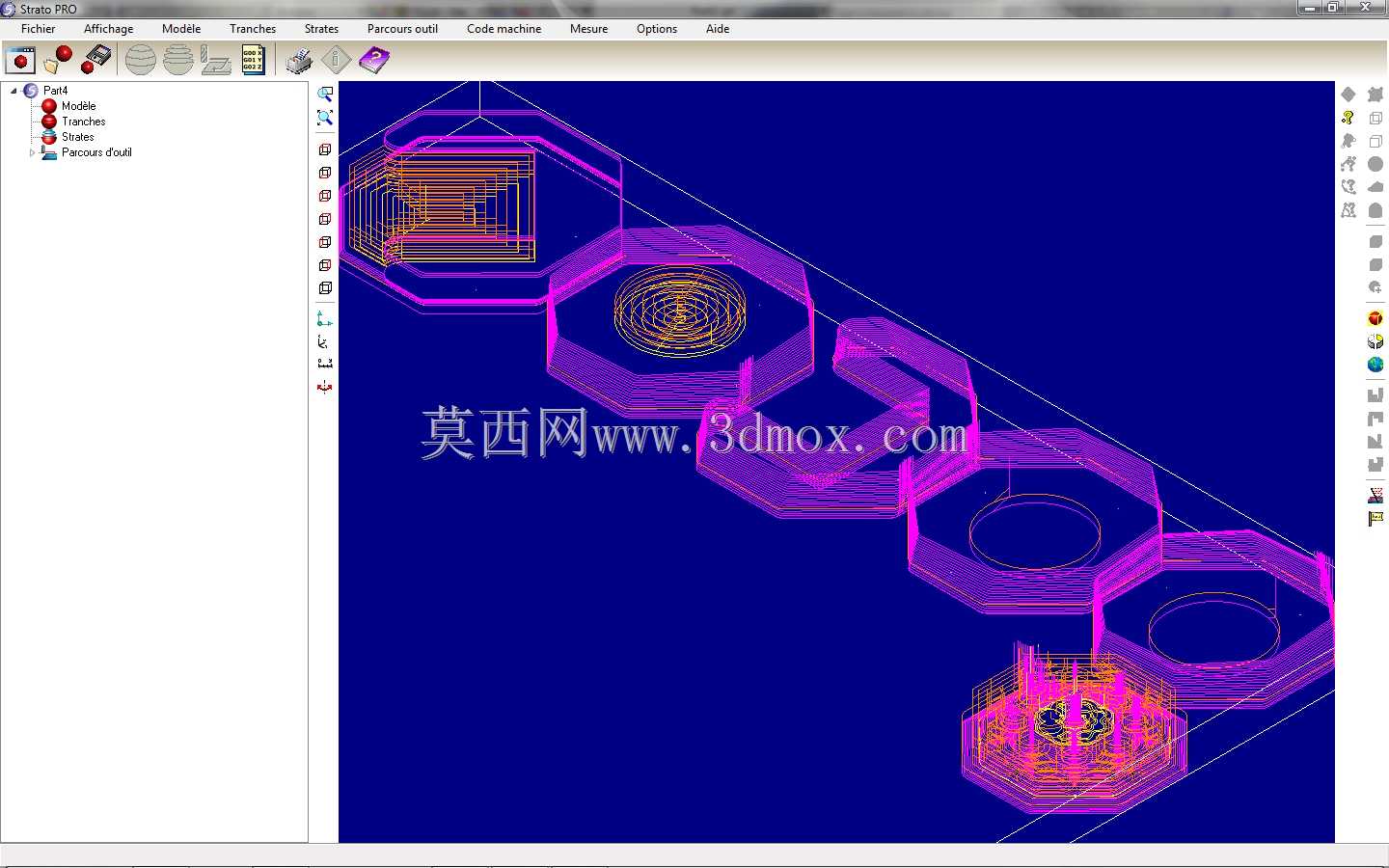Open the Code machine menu
This screenshot has width=1389, height=868.
click(x=504, y=29)
